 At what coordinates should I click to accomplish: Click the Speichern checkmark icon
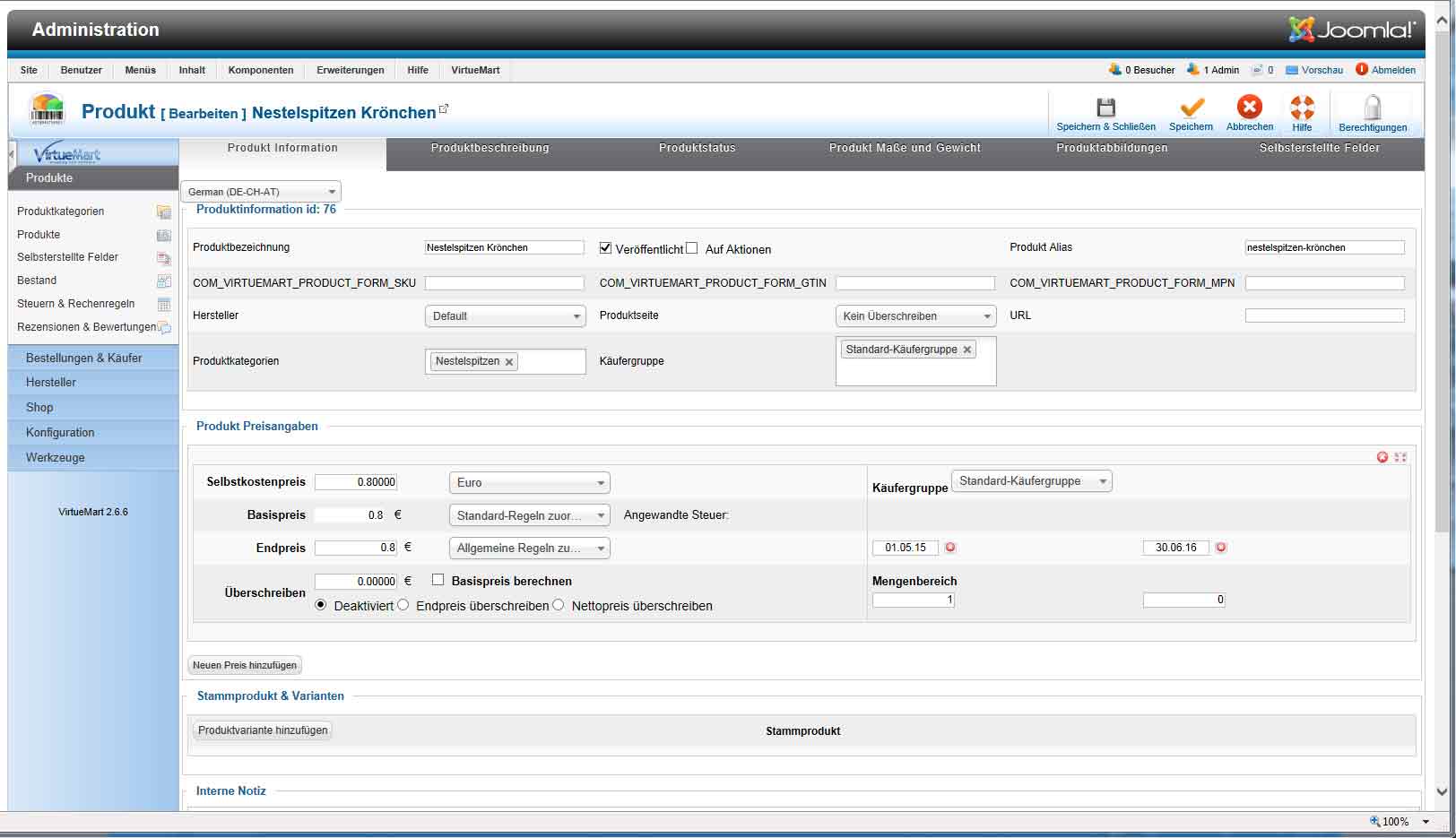coord(1191,108)
